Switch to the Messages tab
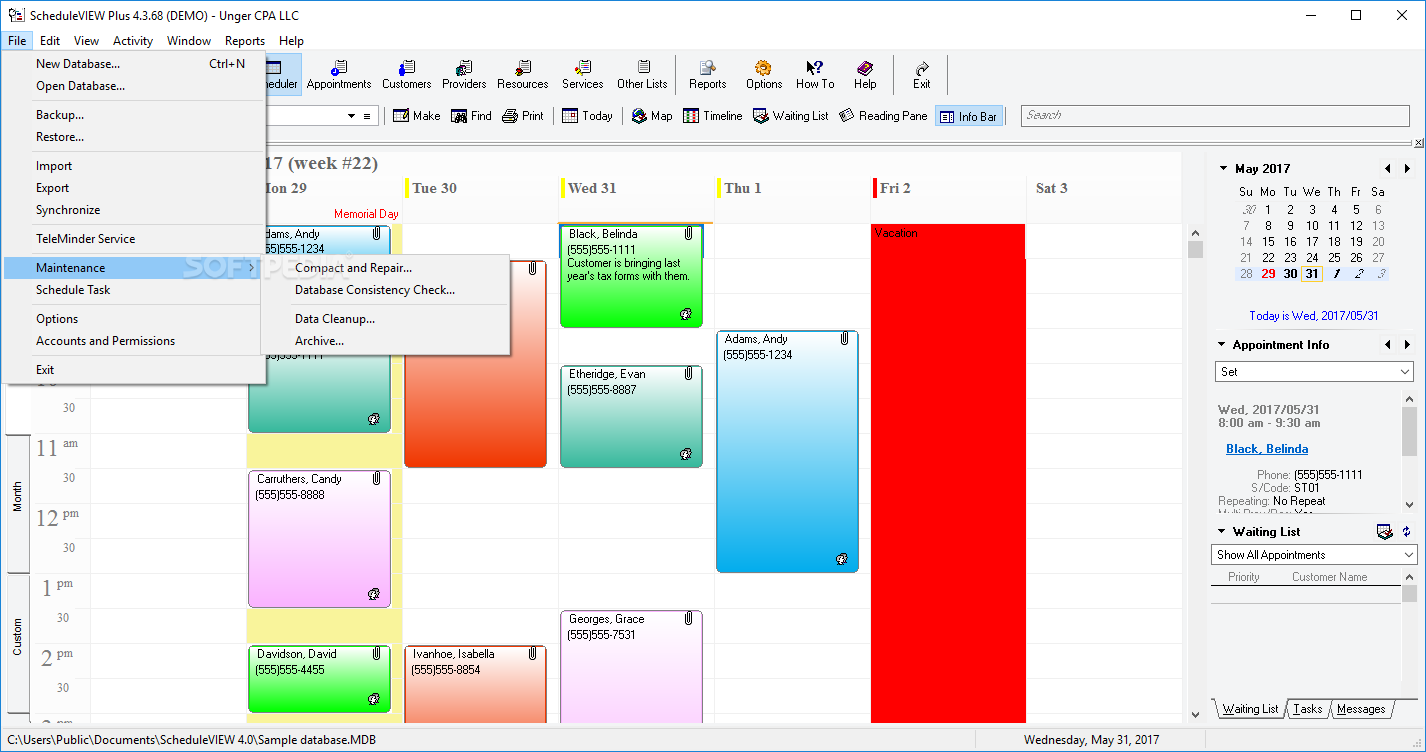The height and width of the screenshot is (752, 1426). point(1361,709)
